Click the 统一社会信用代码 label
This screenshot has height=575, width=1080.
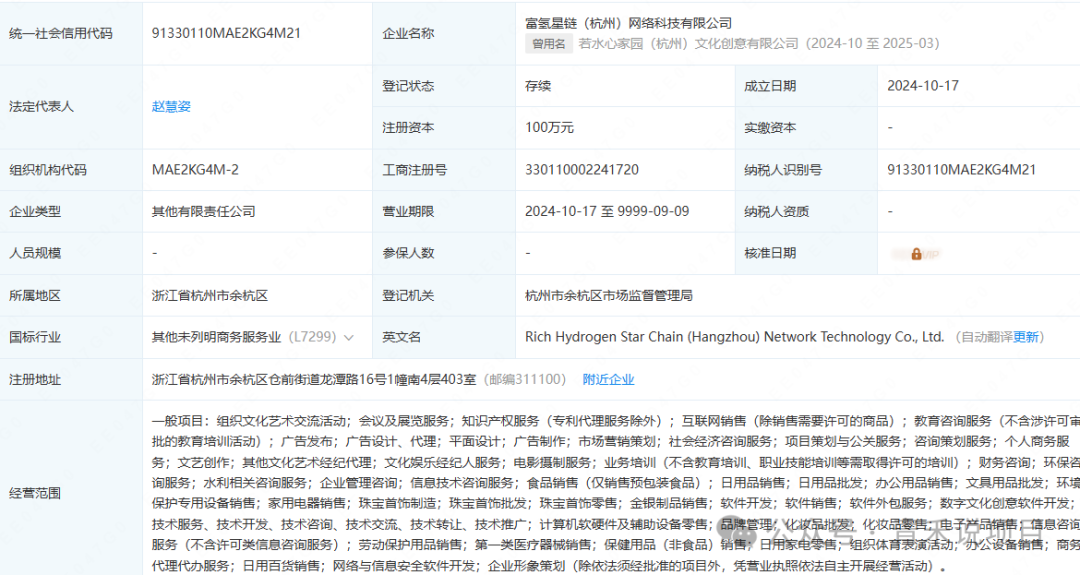click(61, 33)
